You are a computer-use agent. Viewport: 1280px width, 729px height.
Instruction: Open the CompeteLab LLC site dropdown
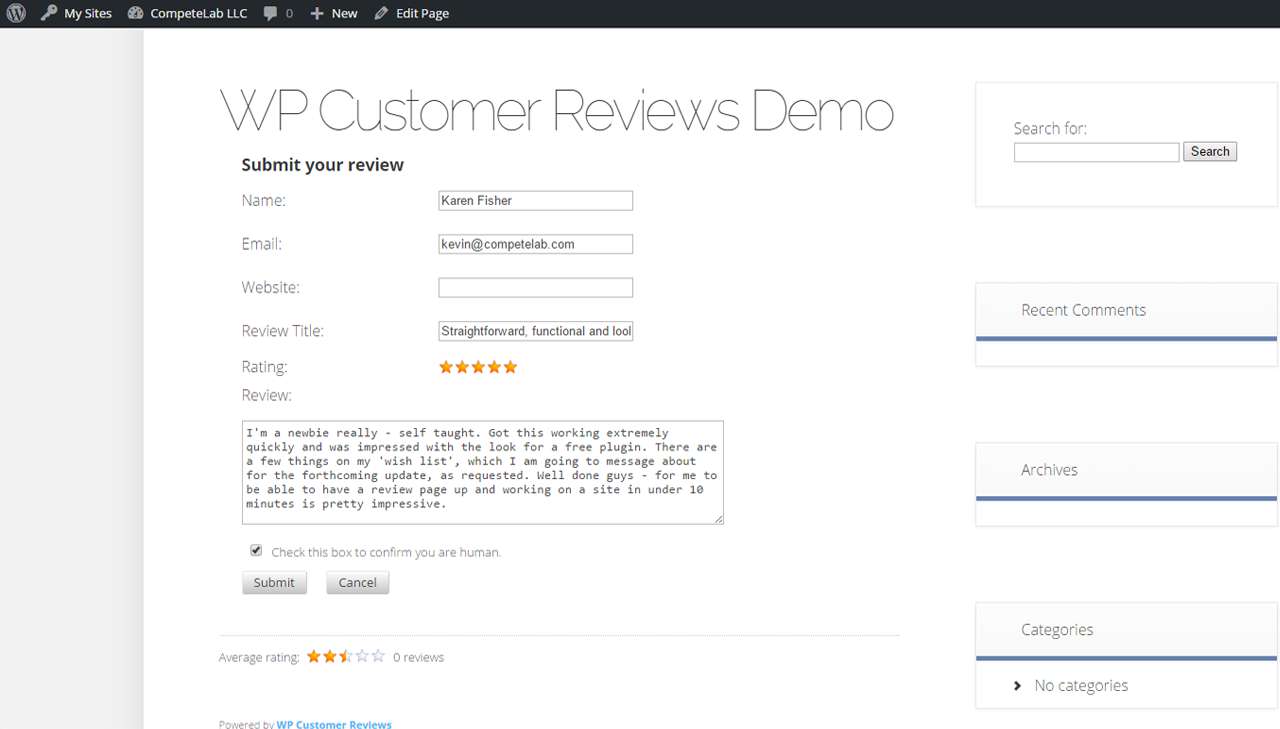pyautogui.click(x=197, y=13)
